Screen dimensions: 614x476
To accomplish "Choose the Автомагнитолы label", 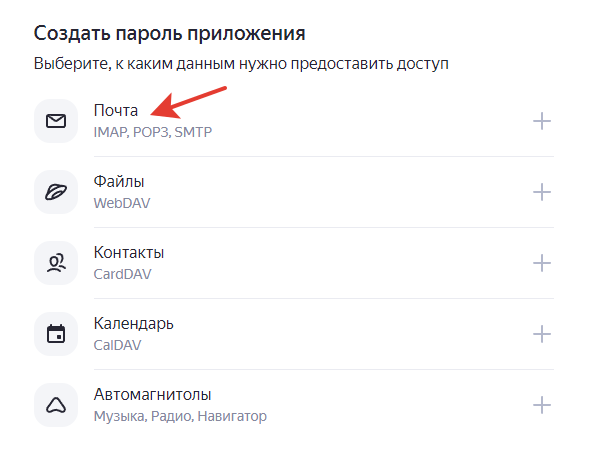I will coord(153,395).
